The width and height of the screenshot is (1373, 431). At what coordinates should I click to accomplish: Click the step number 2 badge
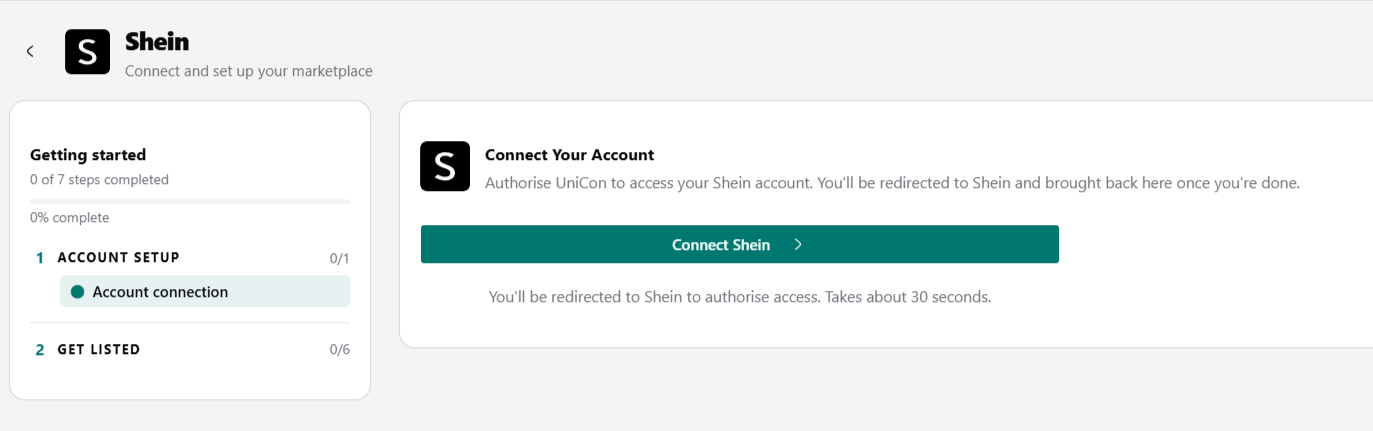40,350
